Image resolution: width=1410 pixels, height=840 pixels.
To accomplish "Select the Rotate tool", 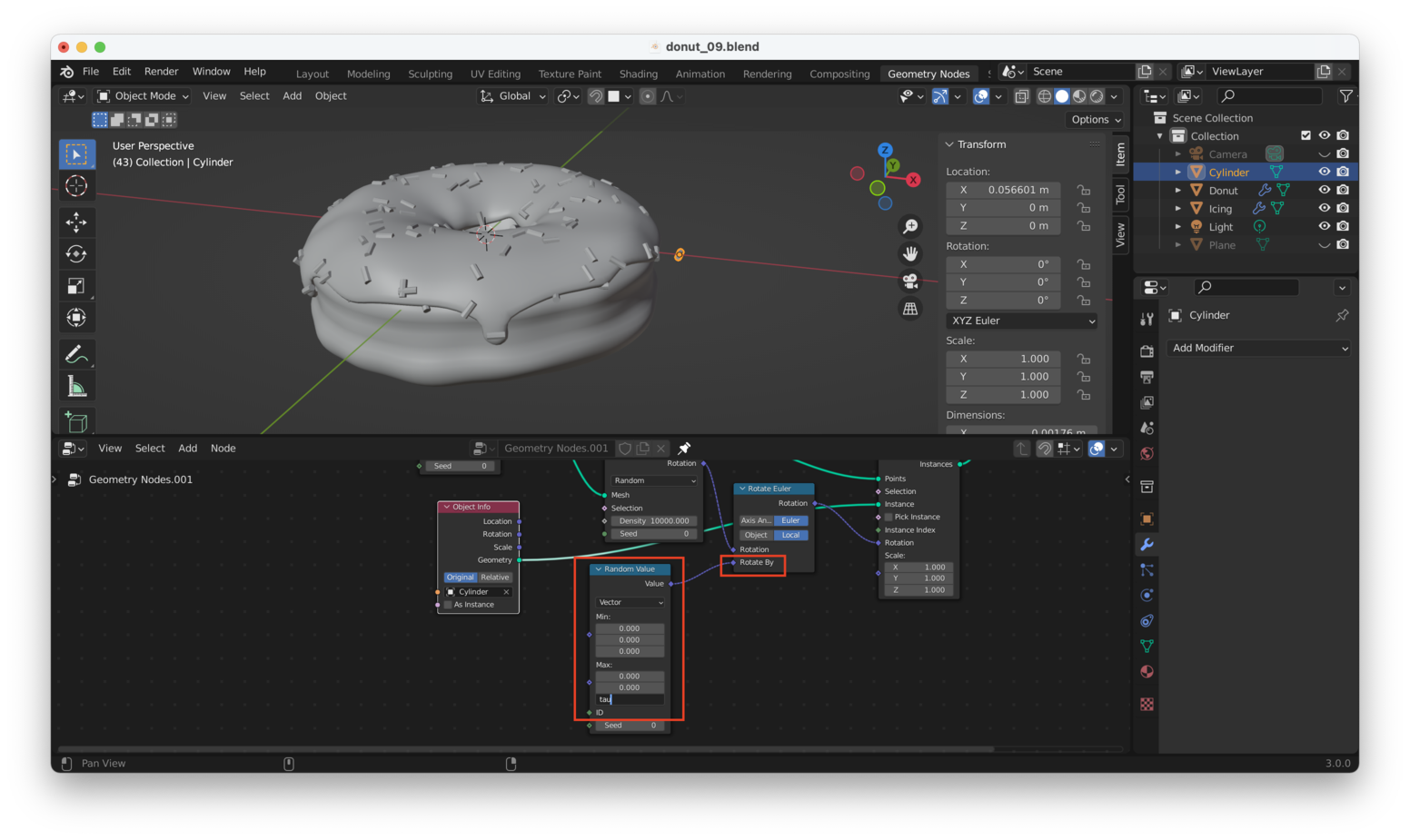I will (76, 254).
